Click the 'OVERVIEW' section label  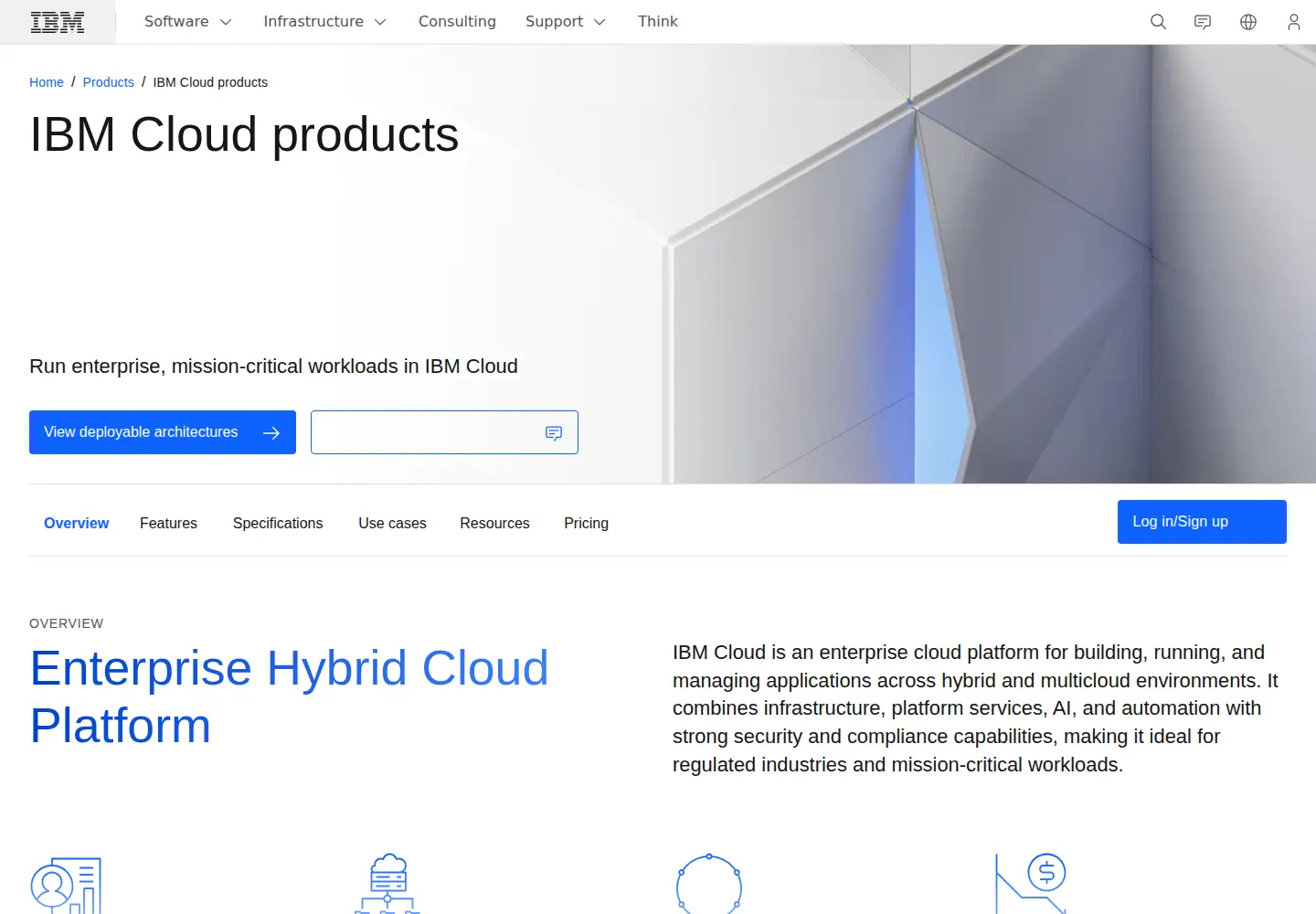[67, 623]
